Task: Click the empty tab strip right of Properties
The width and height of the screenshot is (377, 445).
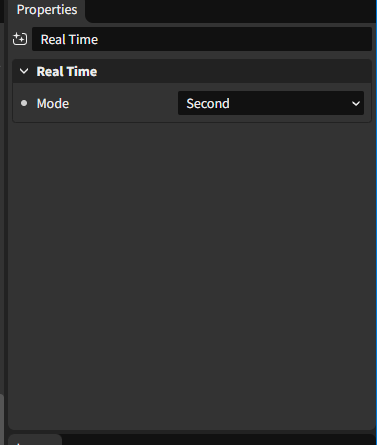Action: click(230, 11)
